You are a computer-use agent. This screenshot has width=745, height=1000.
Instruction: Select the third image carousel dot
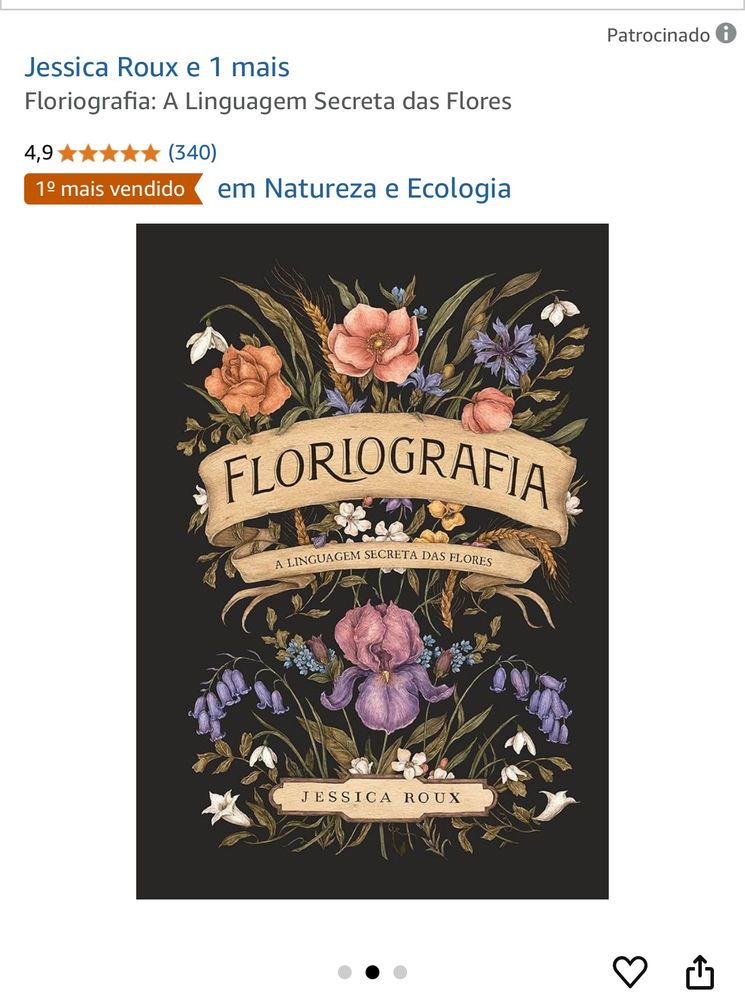pyautogui.click(x=400, y=972)
